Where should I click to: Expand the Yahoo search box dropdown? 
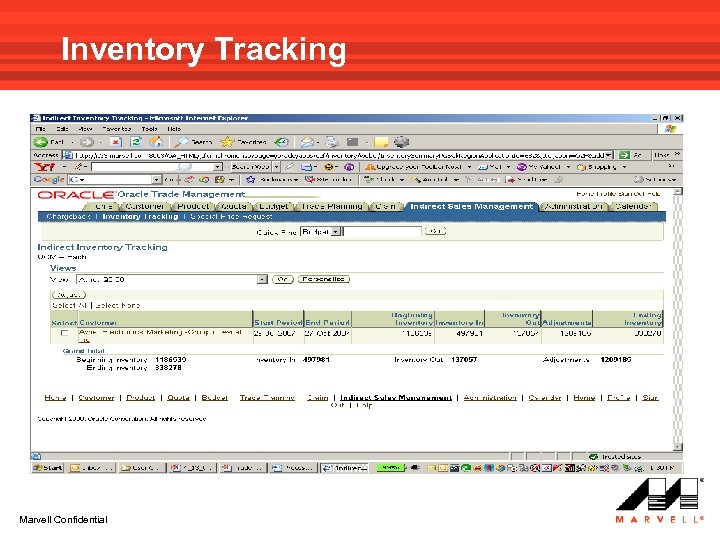point(218,167)
